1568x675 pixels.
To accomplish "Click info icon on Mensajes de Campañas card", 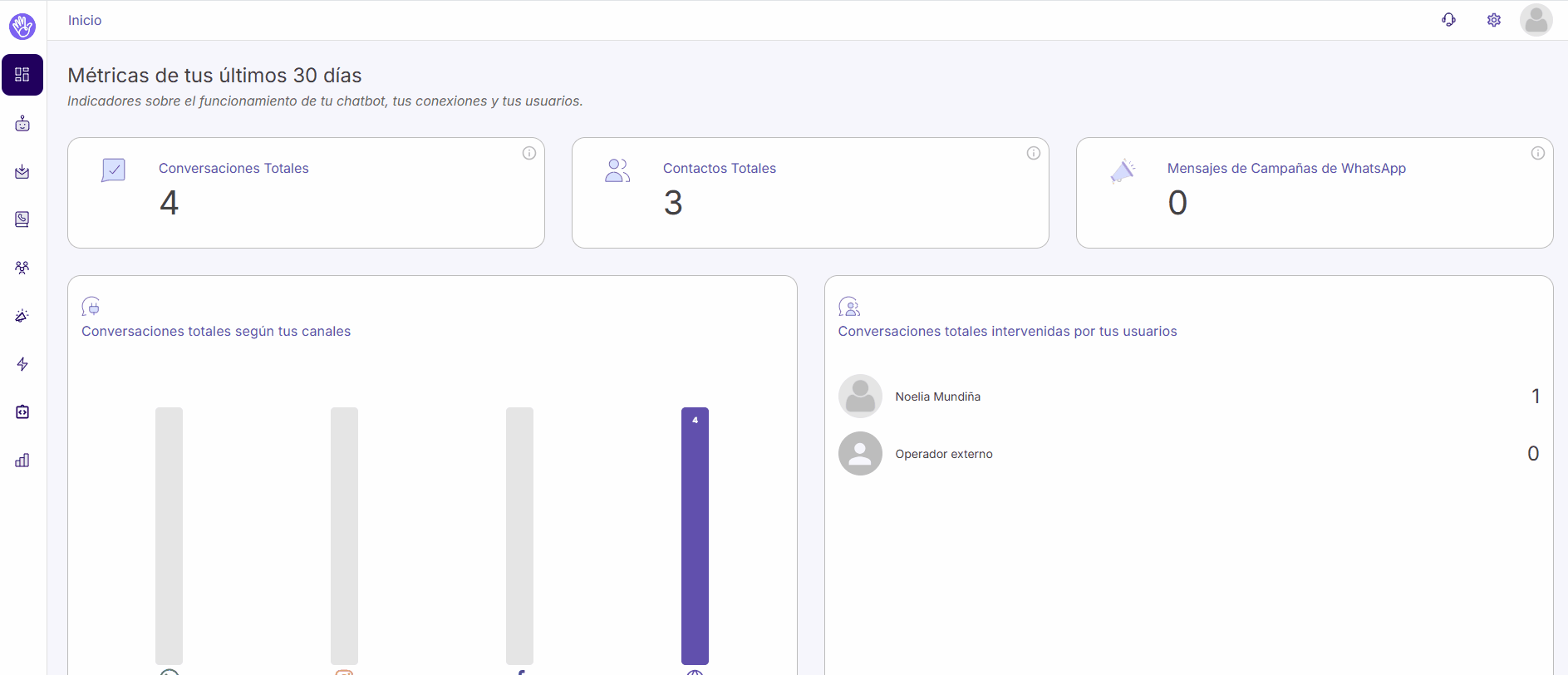I will pos(1537,153).
